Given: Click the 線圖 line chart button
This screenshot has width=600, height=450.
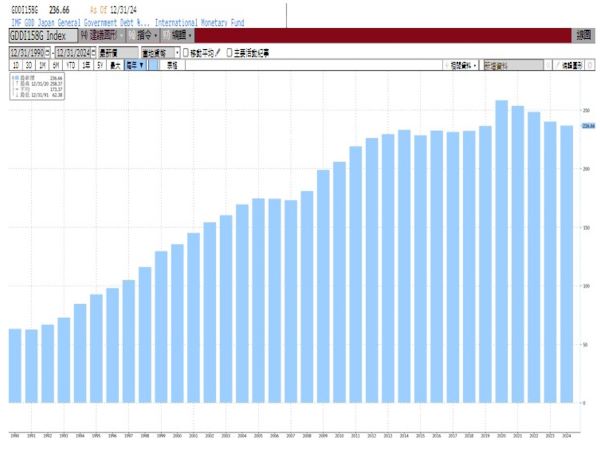Looking at the screenshot, I should point(584,36).
